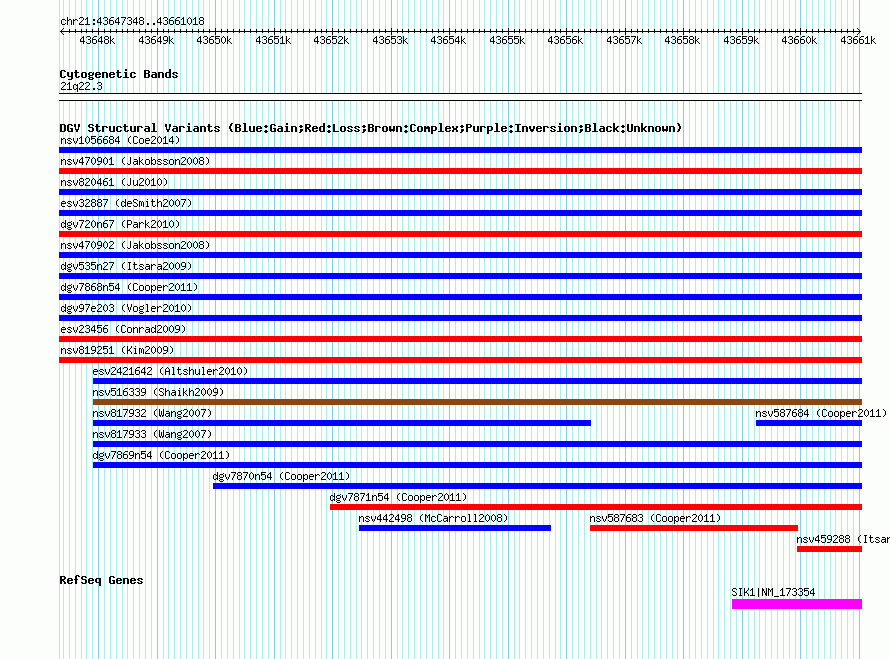Click esv23456 (Conrad2009) variant label
The image size is (890, 659).
(123, 329)
